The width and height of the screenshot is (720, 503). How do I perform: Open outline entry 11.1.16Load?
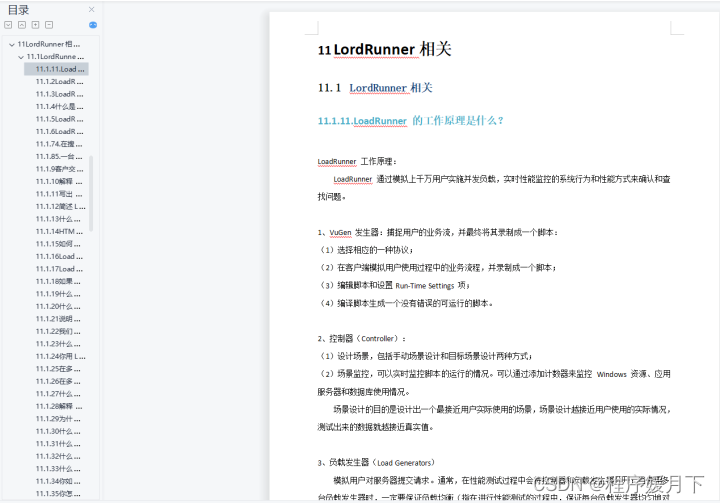59,256
